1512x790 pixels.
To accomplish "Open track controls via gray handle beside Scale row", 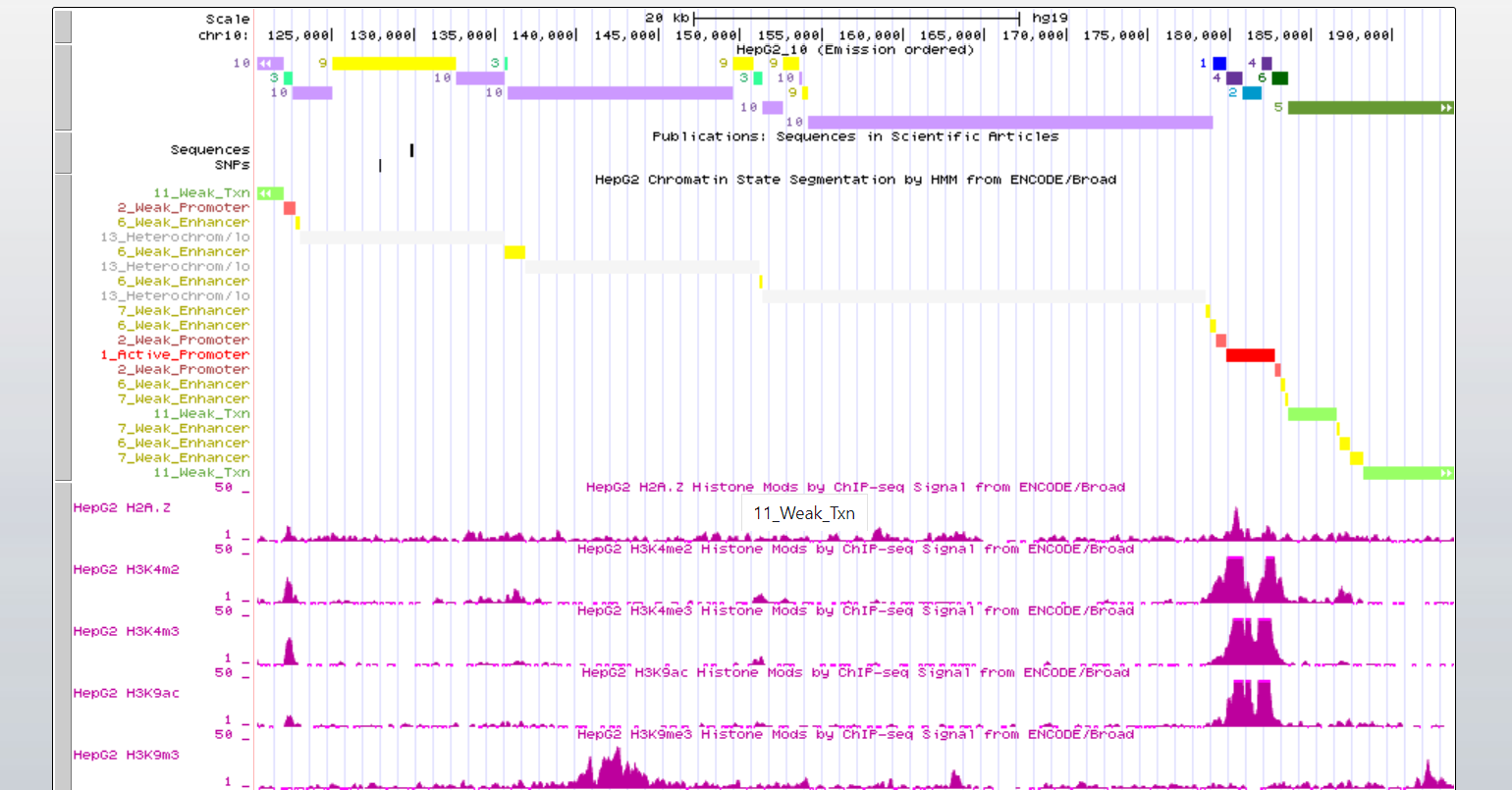I will pos(63,26).
